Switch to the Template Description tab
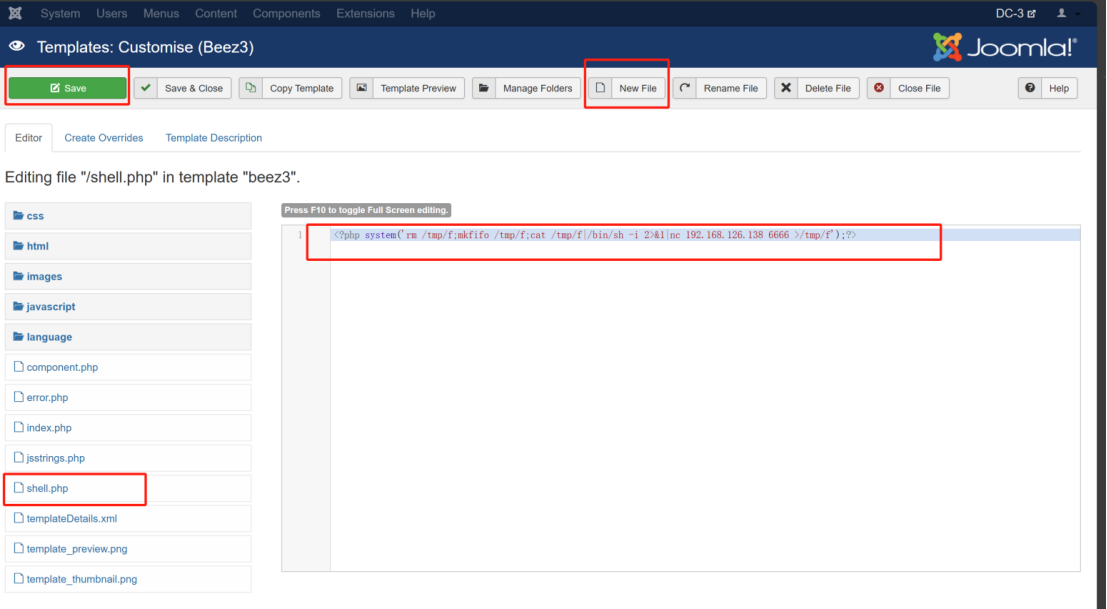Image resolution: width=1107 pixels, height=609 pixels. 214,138
